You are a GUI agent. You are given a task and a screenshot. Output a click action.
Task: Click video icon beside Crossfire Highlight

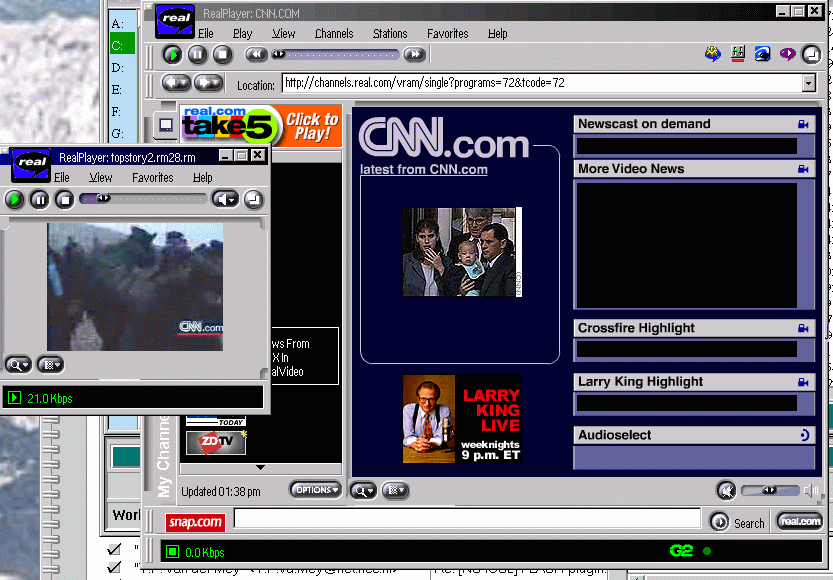tap(803, 328)
